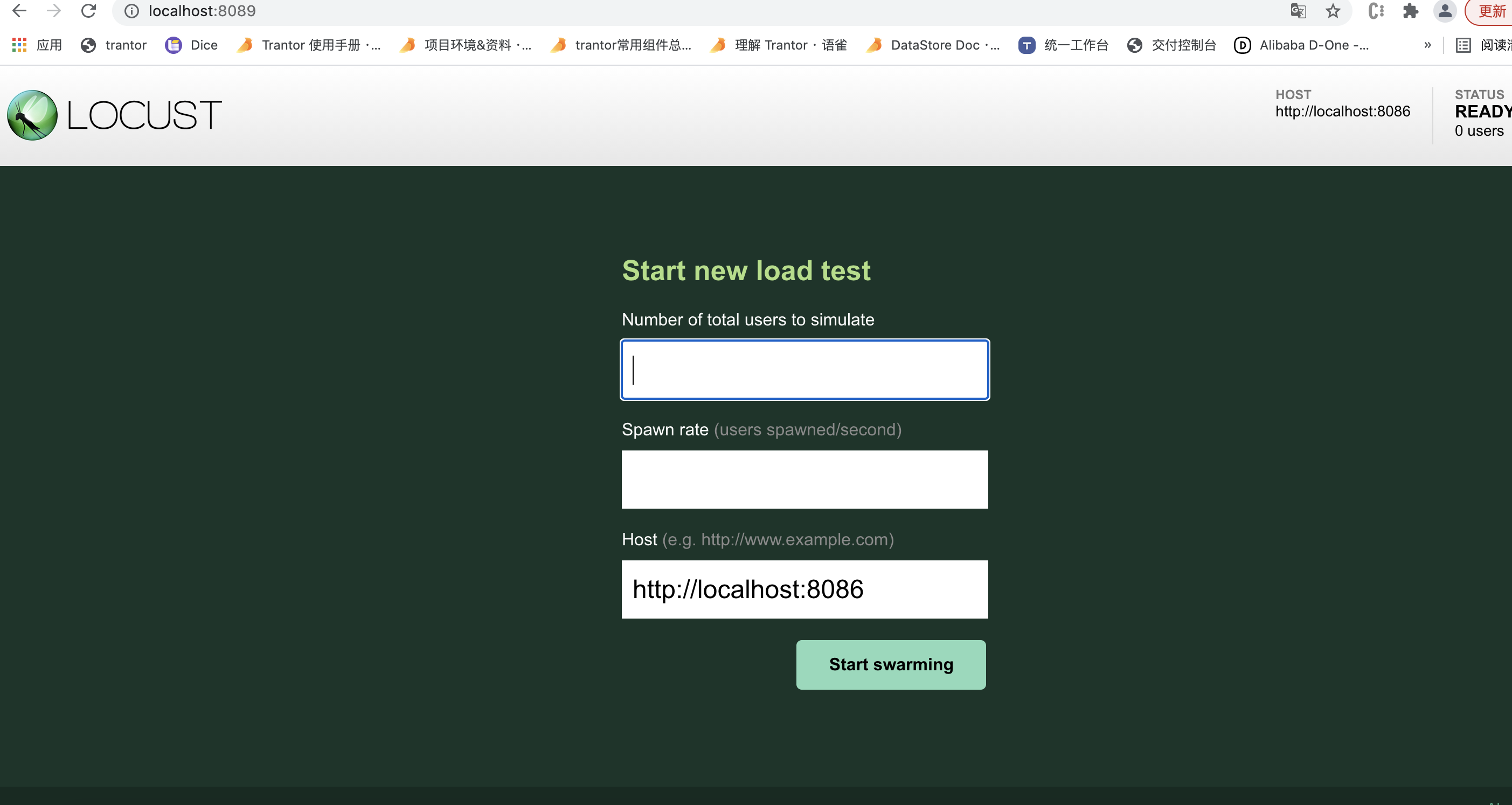The image size is (1512, 805).
Task: Open the 应用 apps grid bookmark
Action: click(37, 45)
